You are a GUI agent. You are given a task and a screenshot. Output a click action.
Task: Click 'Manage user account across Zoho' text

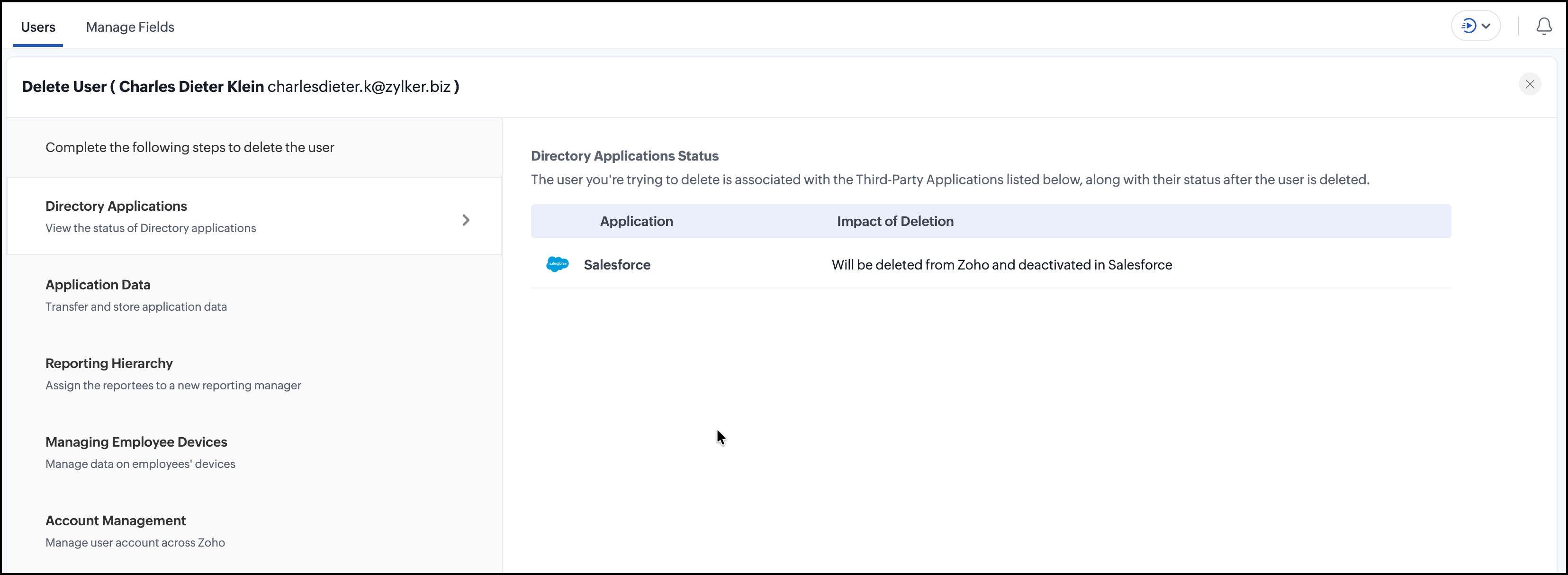pyautogui.click(x=135, y=542)
